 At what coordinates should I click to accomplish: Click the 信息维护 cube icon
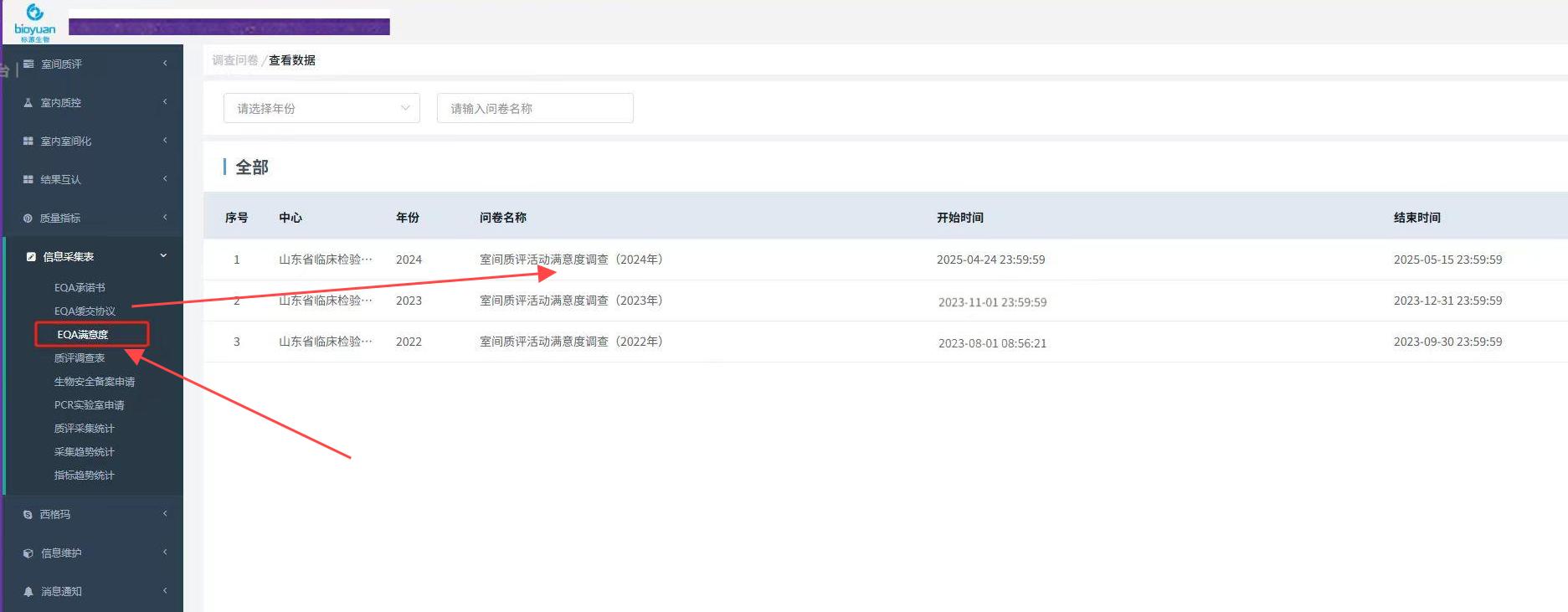pos(28,553)
